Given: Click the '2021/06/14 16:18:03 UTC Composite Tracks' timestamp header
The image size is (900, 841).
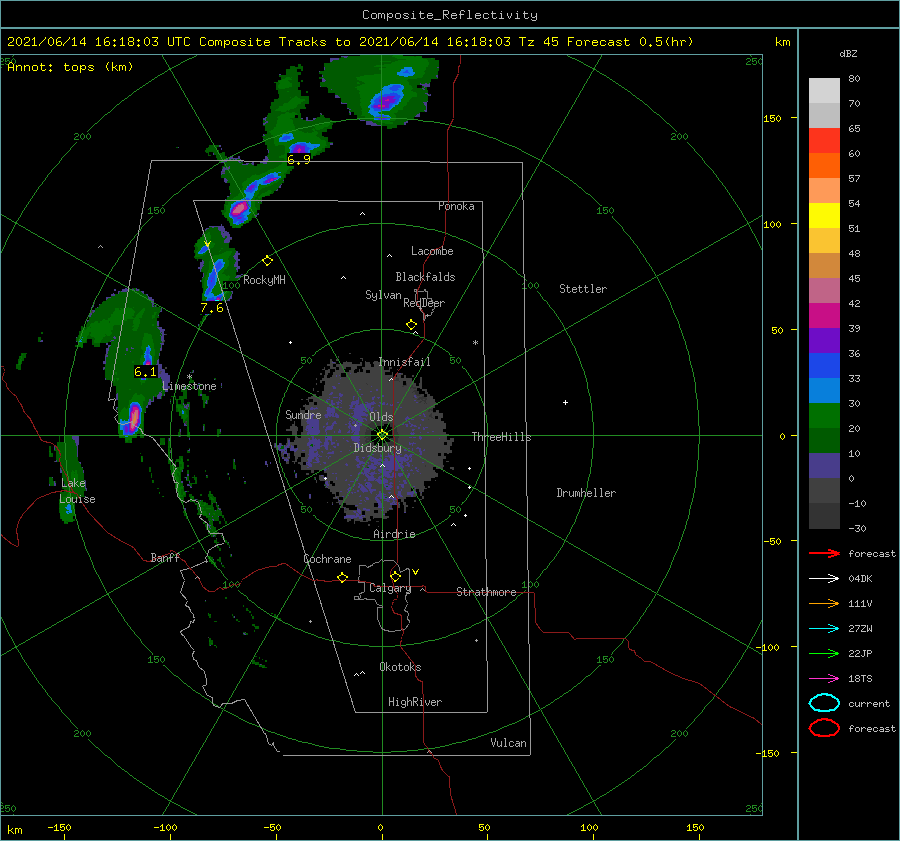Looking at the screenshot, I should [x=167, y=42].
